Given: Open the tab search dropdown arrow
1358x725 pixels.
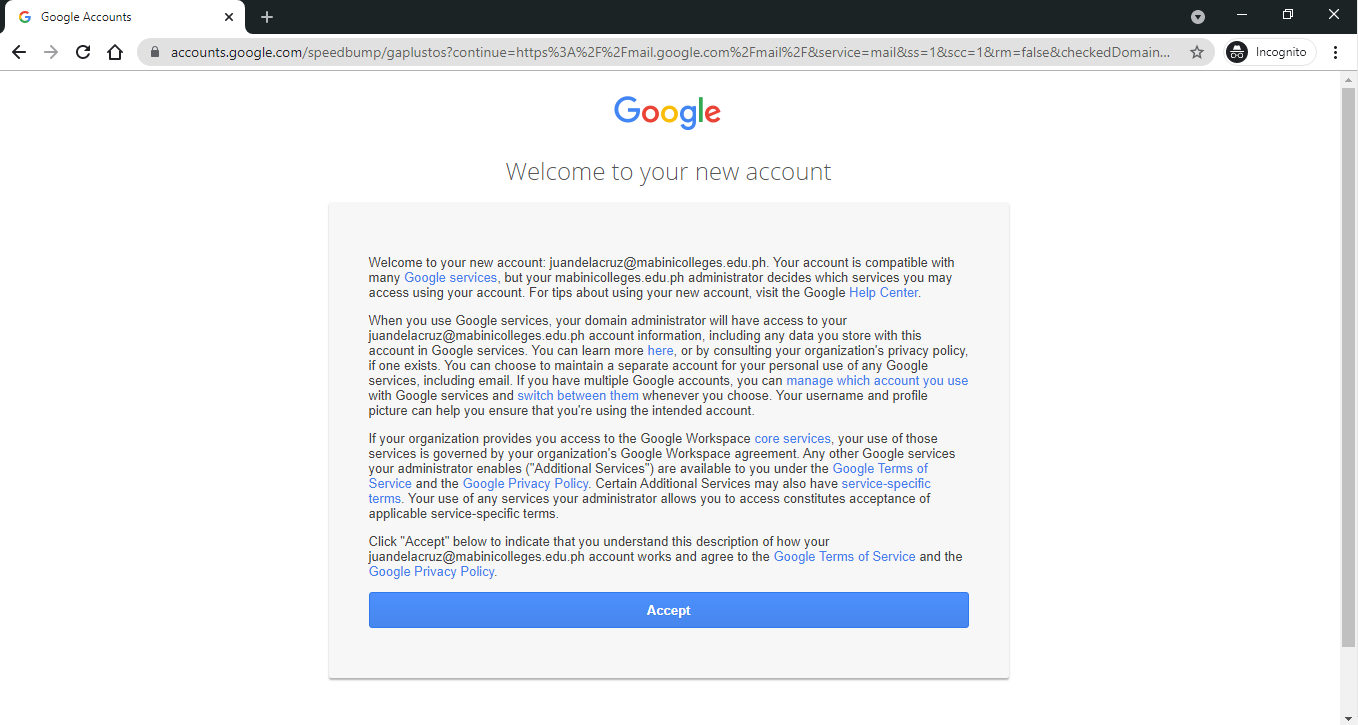Looking at the screenshot, I should [1198, 17].
